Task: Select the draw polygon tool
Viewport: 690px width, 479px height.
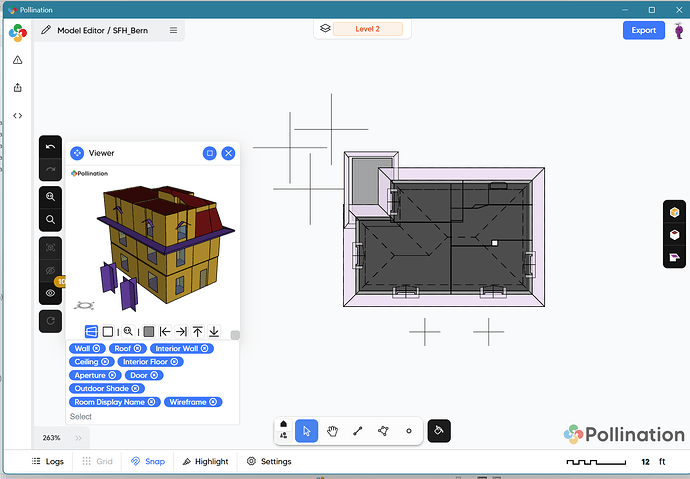Action: 382,431
